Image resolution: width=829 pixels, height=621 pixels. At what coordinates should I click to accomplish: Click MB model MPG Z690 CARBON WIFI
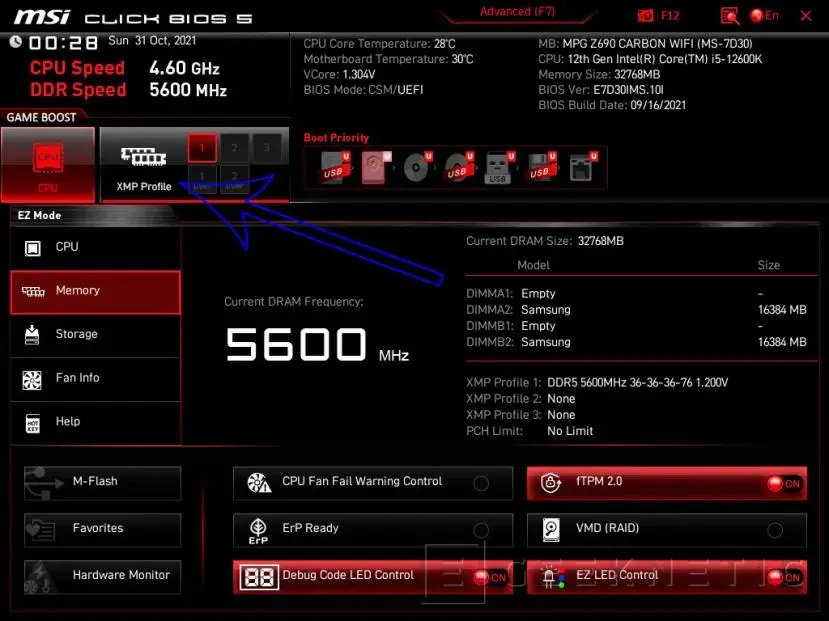coord(645,44)
